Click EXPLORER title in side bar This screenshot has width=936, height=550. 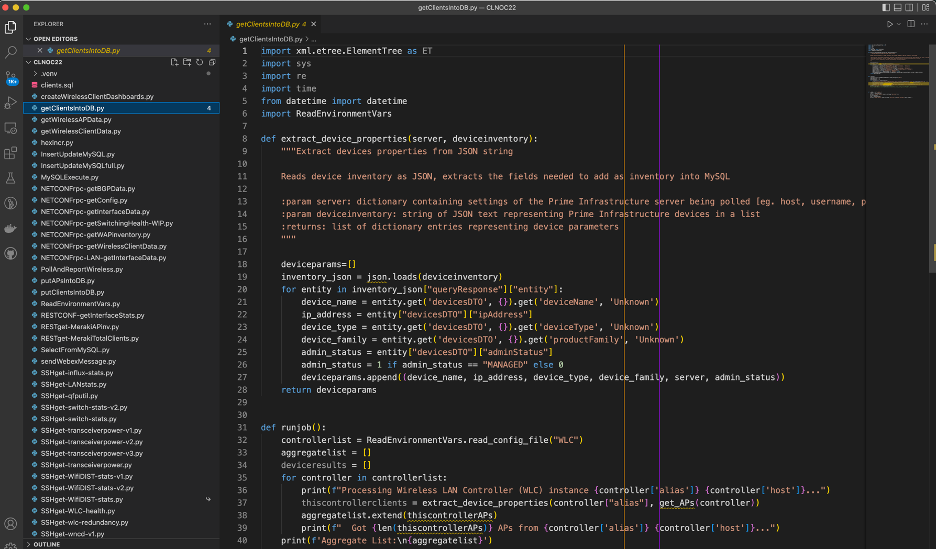point(48,24)
